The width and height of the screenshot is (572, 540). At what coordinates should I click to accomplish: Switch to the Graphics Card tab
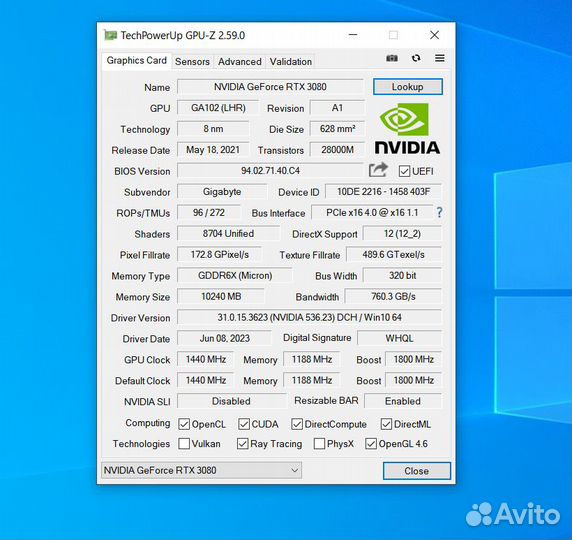pyautogui.click(x=136, y=61)
